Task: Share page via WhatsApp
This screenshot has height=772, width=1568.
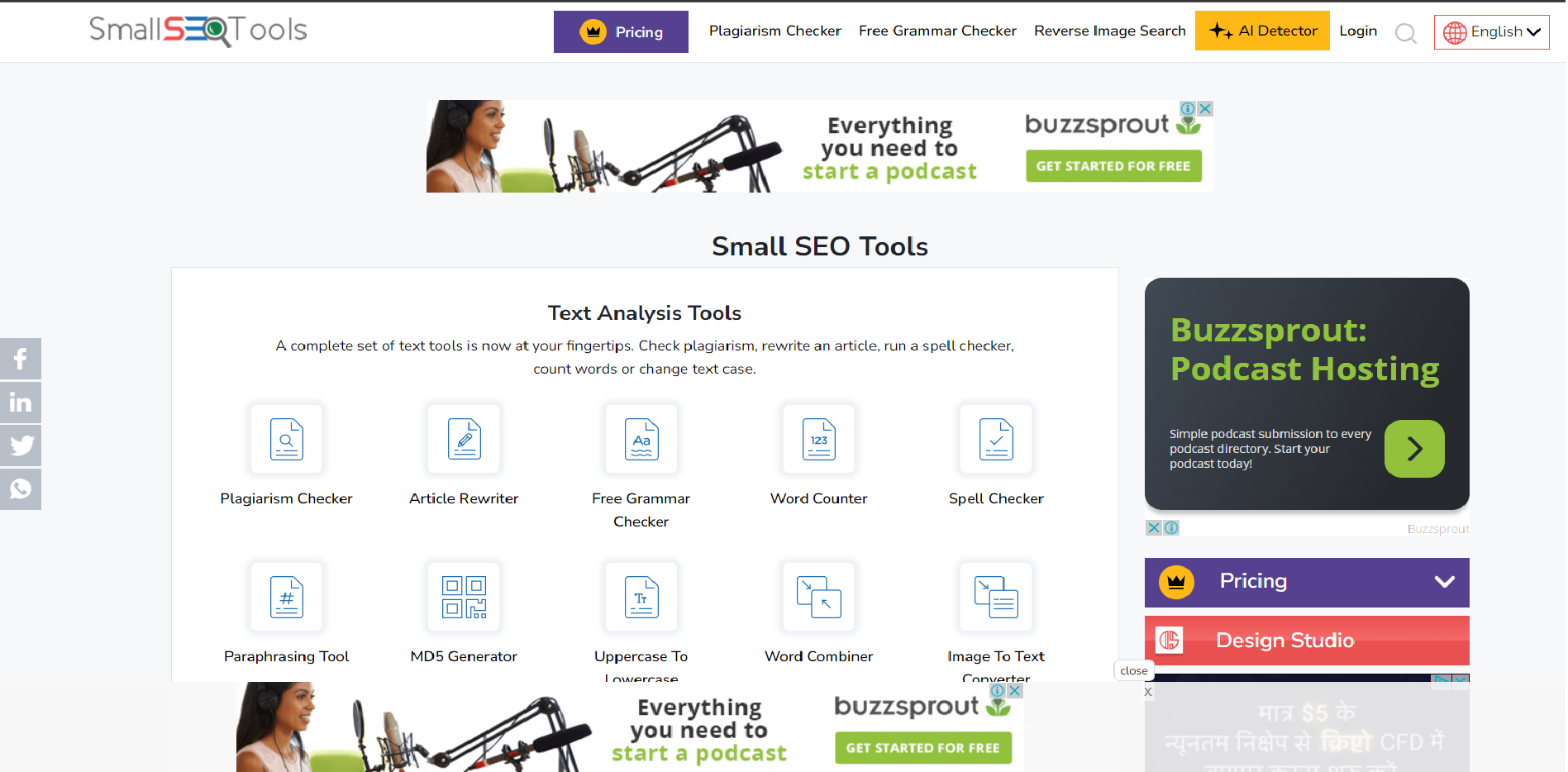Action: 21,489
